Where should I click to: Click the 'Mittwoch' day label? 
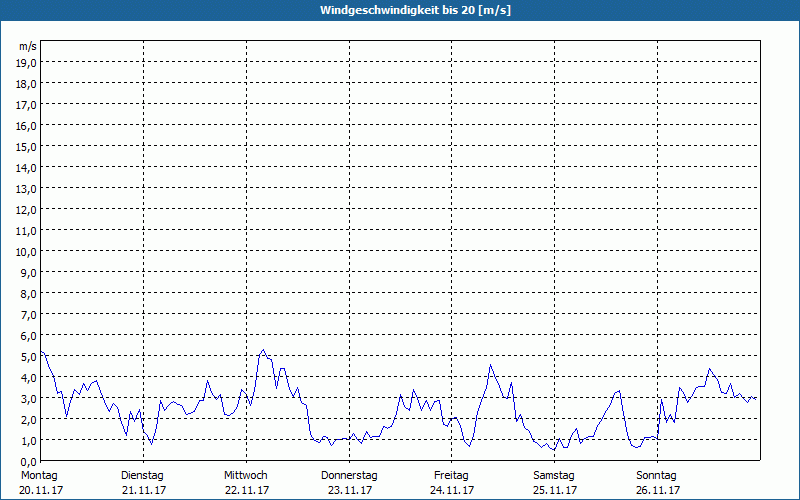(x=246, y=476)
